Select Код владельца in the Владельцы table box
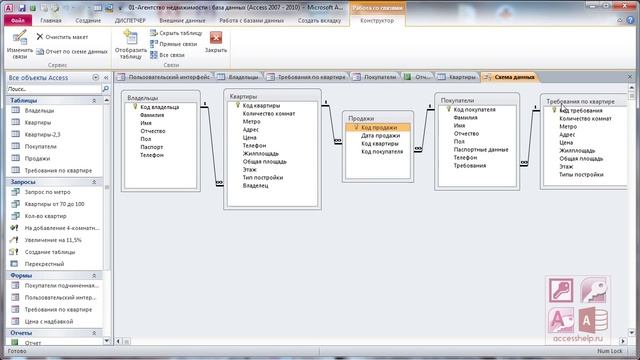 tap(160, 107)
